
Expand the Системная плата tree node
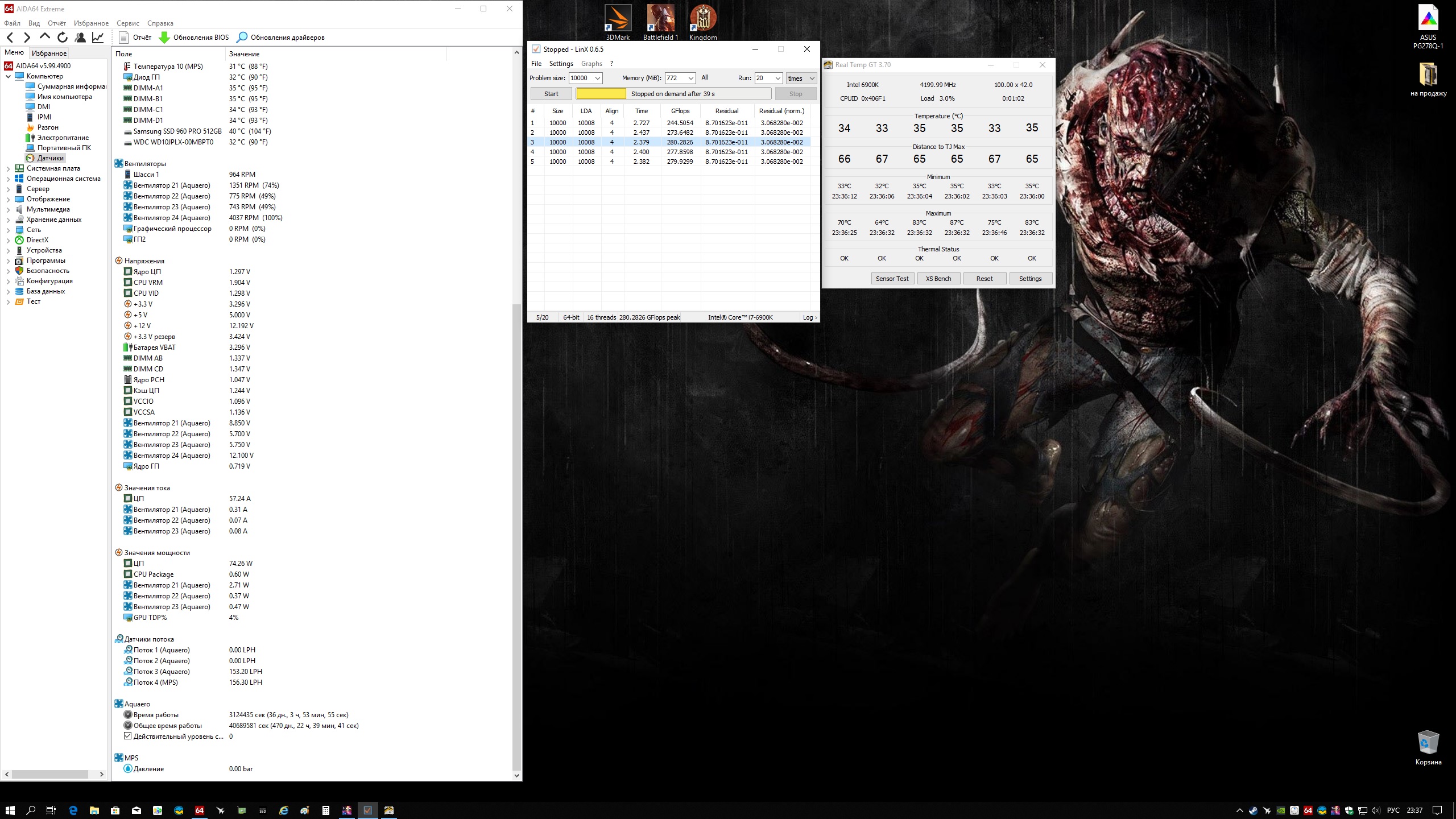pos(8,168)
